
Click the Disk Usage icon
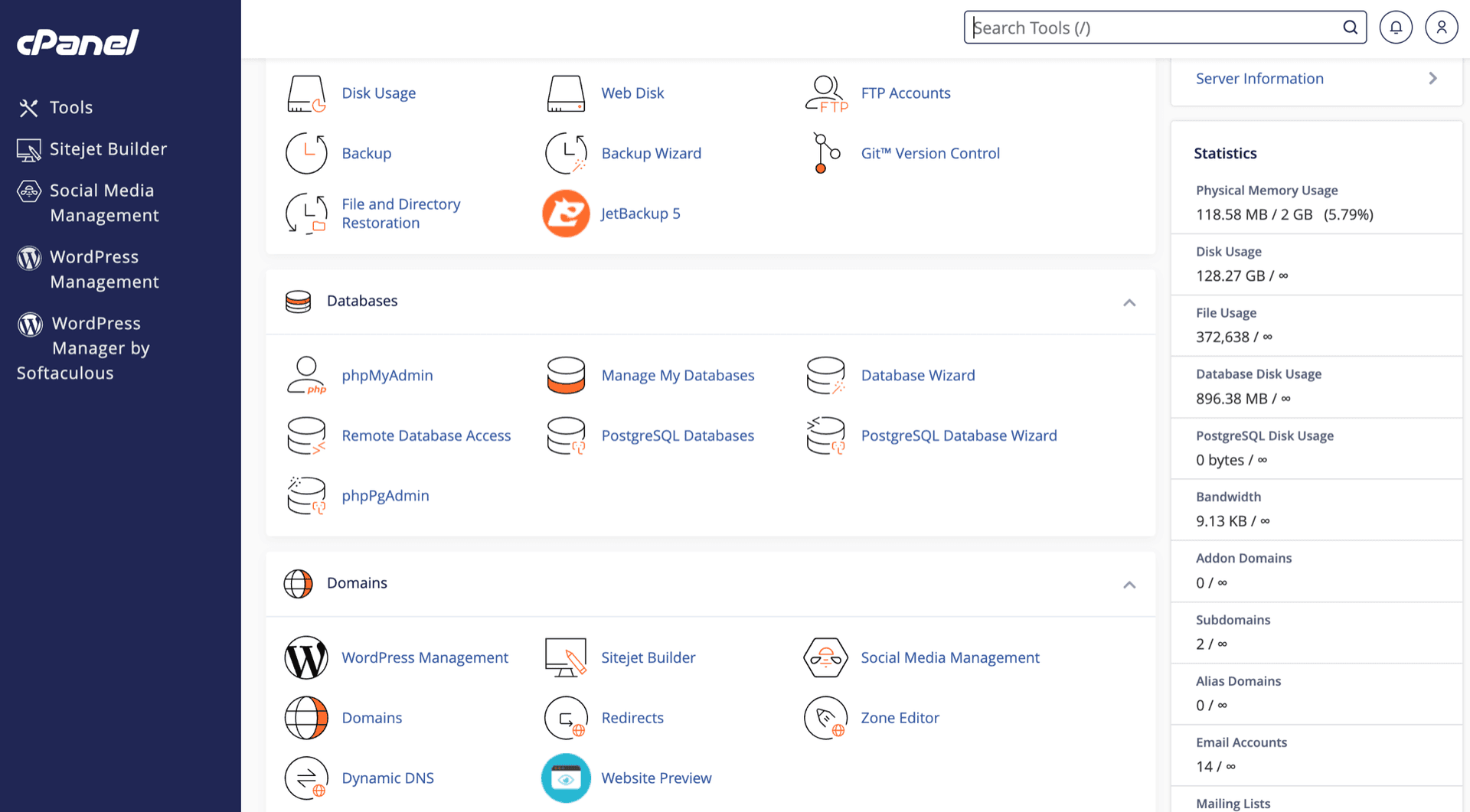pyautogui.click(x=306, y=93)
